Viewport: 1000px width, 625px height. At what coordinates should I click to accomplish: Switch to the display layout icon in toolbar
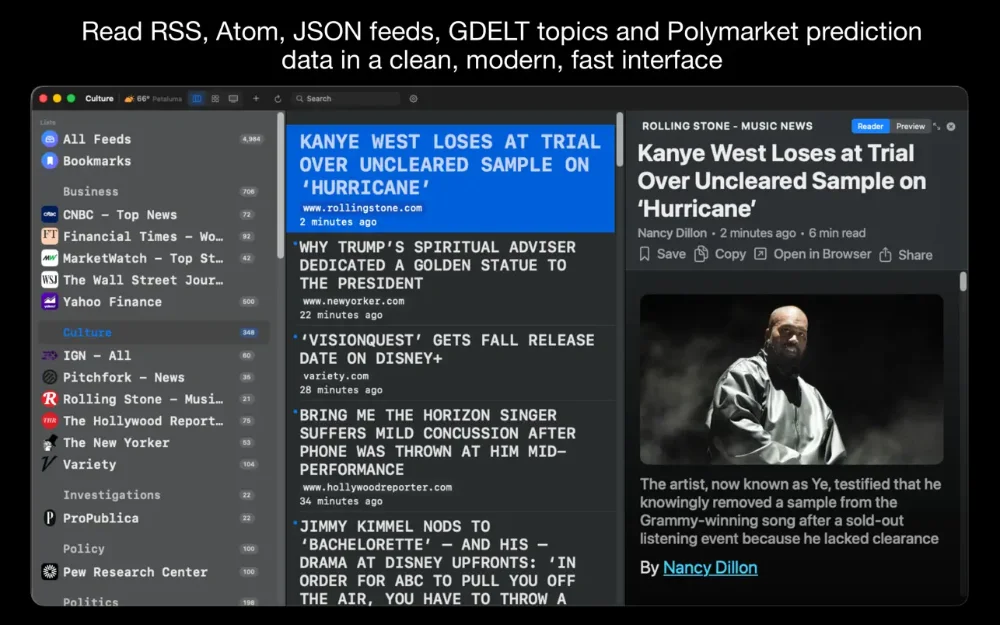pyautogui.click(x=233, y=99)
